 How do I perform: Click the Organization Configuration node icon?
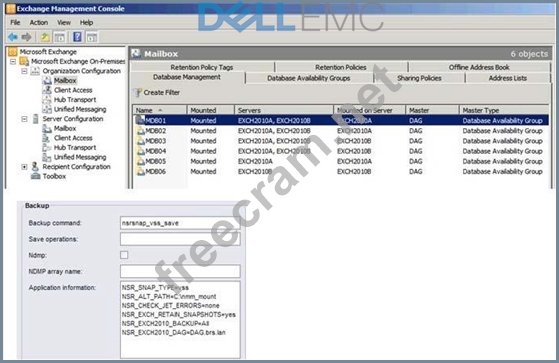(x=35, y=71)
